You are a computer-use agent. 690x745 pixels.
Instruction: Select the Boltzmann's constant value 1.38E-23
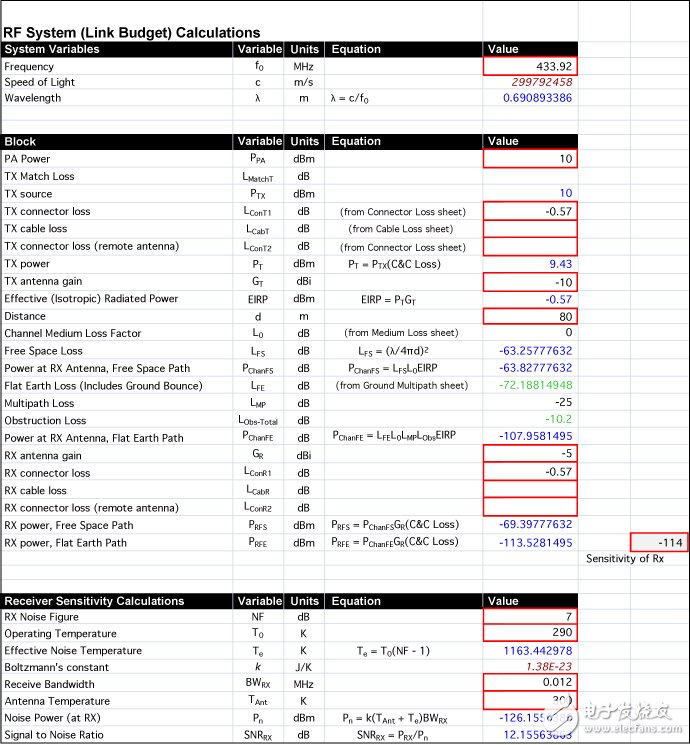[x=530, y=667]
